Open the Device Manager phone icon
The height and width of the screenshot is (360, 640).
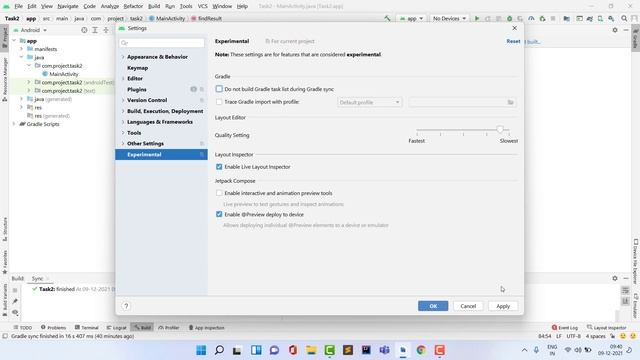[x=600, y=18]
